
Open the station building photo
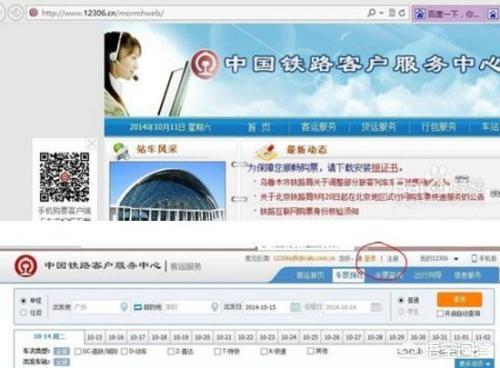[168, 191]
